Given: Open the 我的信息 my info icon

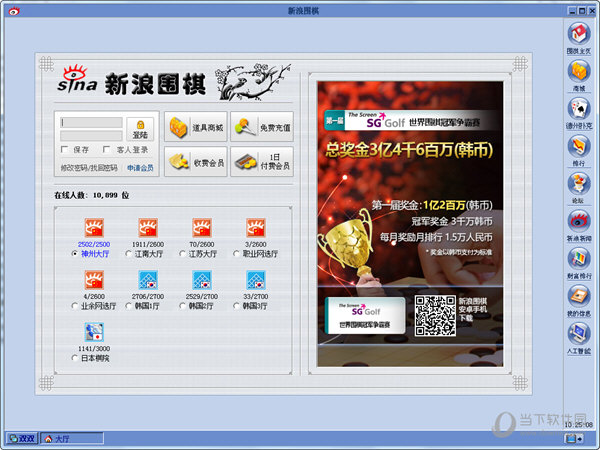Looking at the screenshot, I should click(x=579, y=296).
